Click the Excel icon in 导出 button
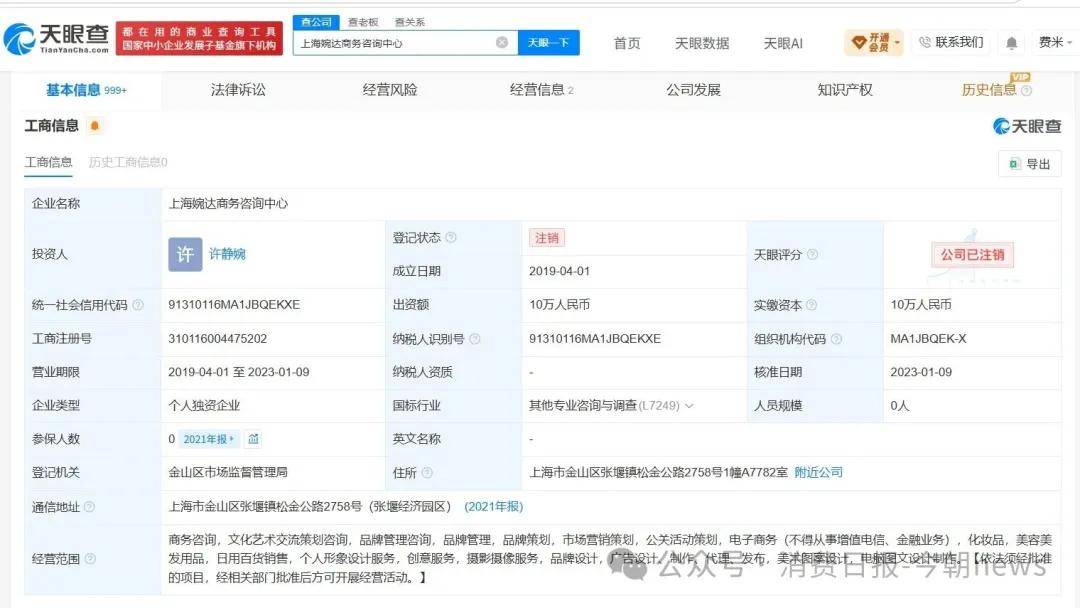The height and width of the screenshot is (608, 1080). click(1014, 164)
